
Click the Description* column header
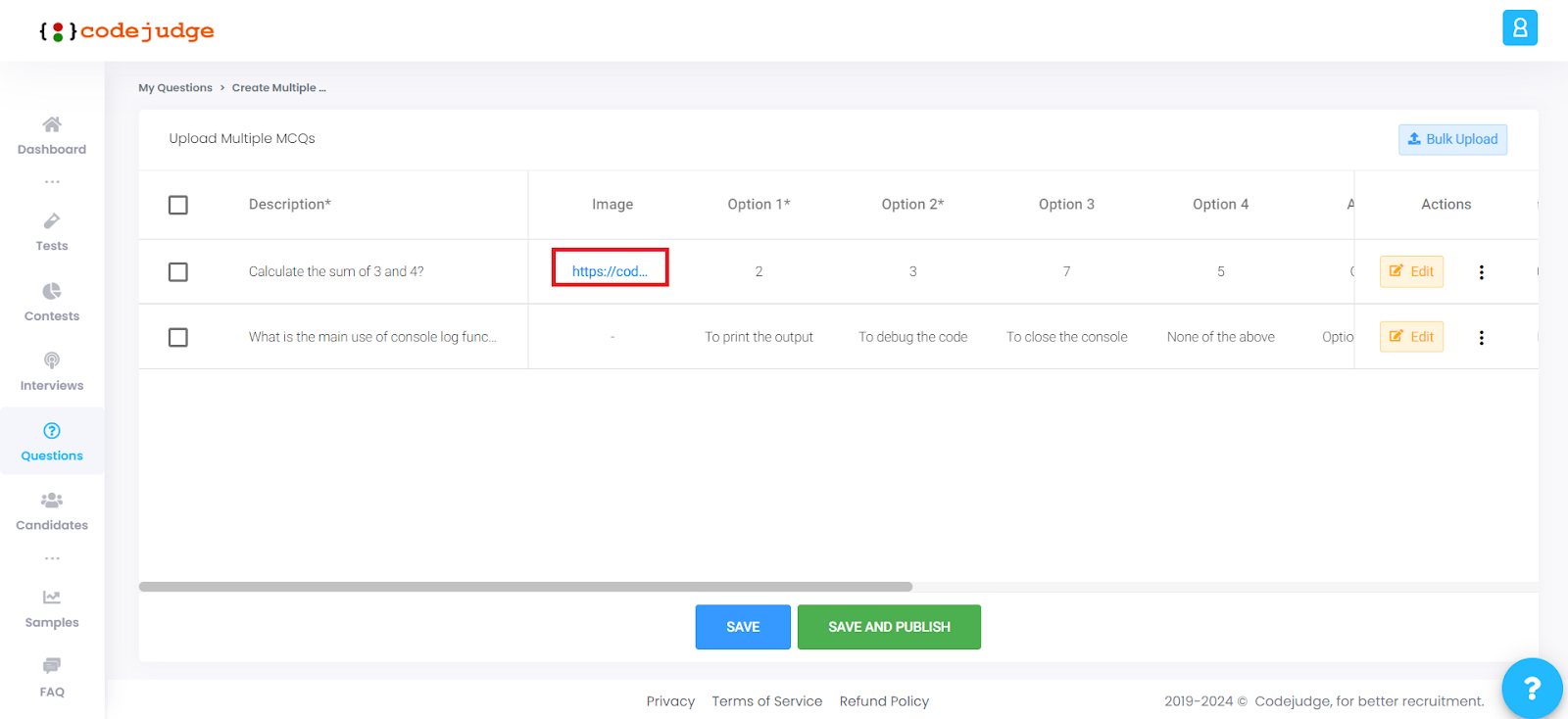click(x=290, y=205)
